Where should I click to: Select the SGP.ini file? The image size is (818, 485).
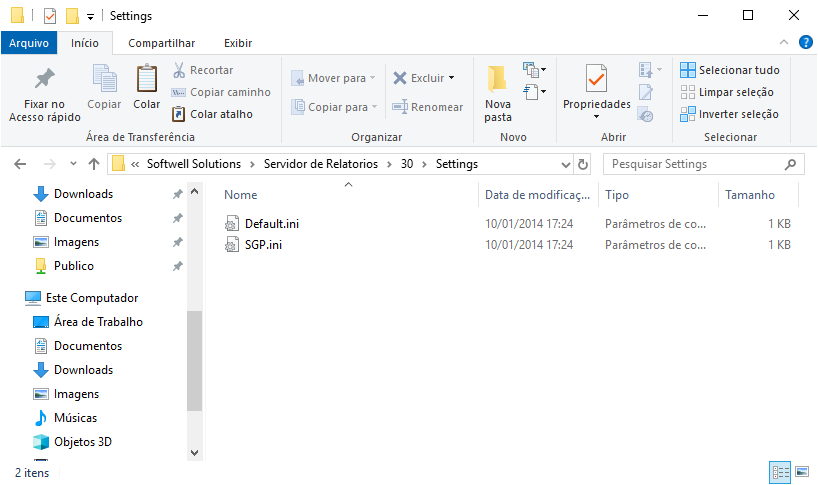[263, 244]
